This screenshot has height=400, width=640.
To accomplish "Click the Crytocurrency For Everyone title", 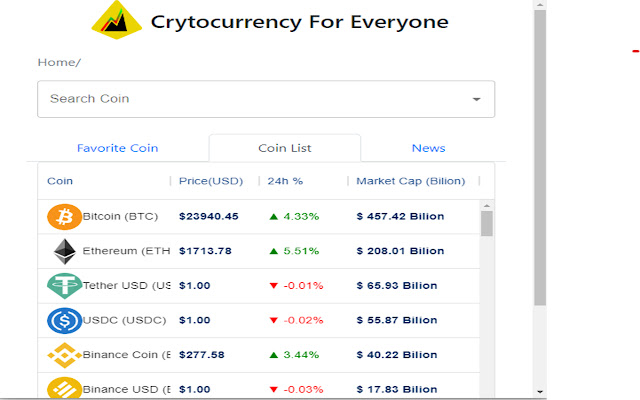I will click(300, 22).
